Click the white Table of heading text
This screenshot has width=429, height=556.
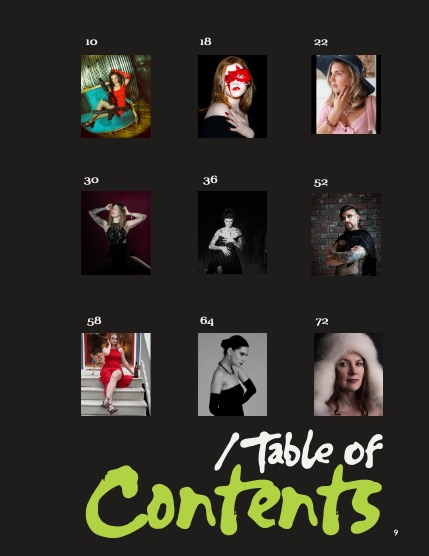(x=299, y=451)
